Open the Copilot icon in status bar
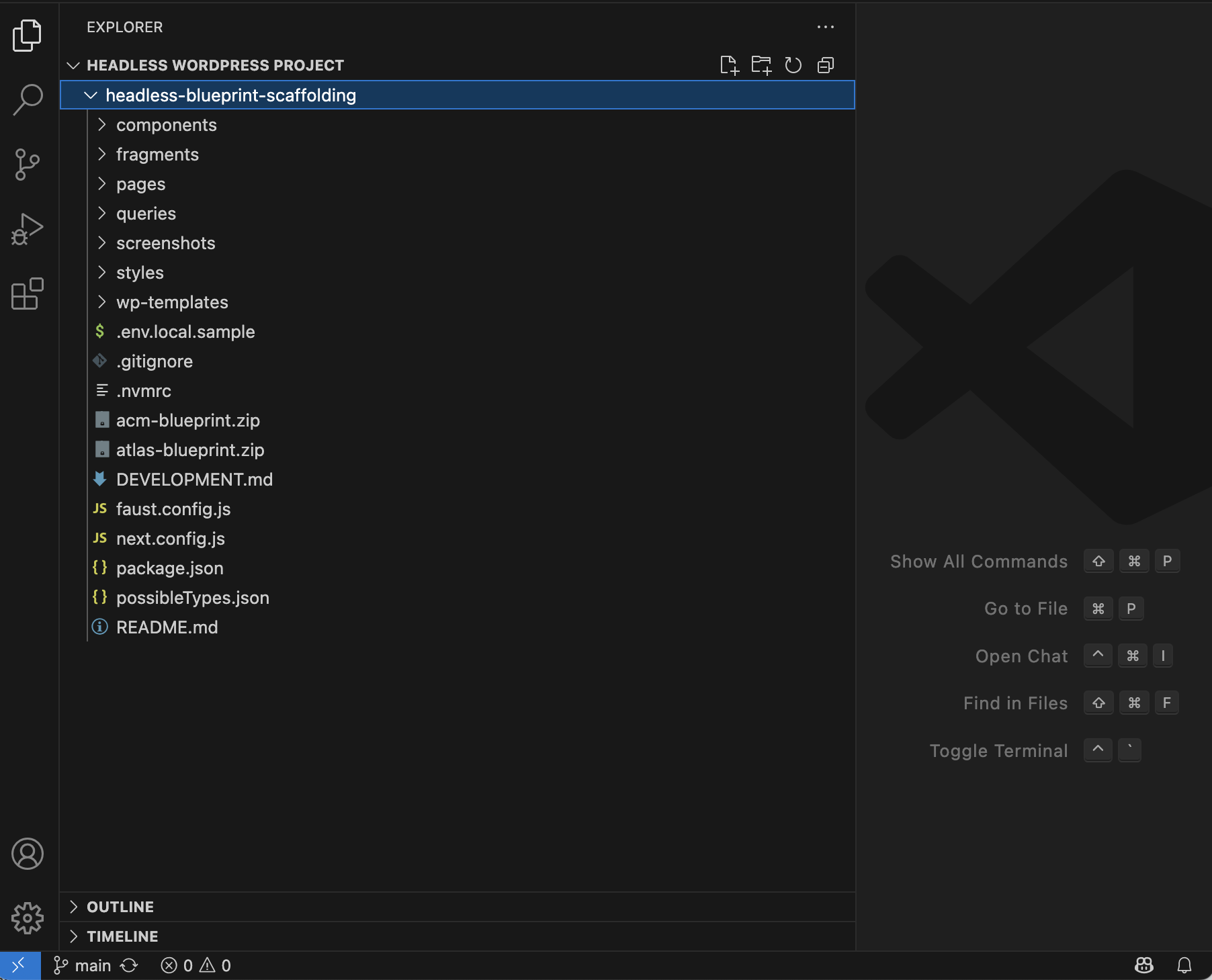This screenshot has height=980, width=1212. coord(1143,965)
